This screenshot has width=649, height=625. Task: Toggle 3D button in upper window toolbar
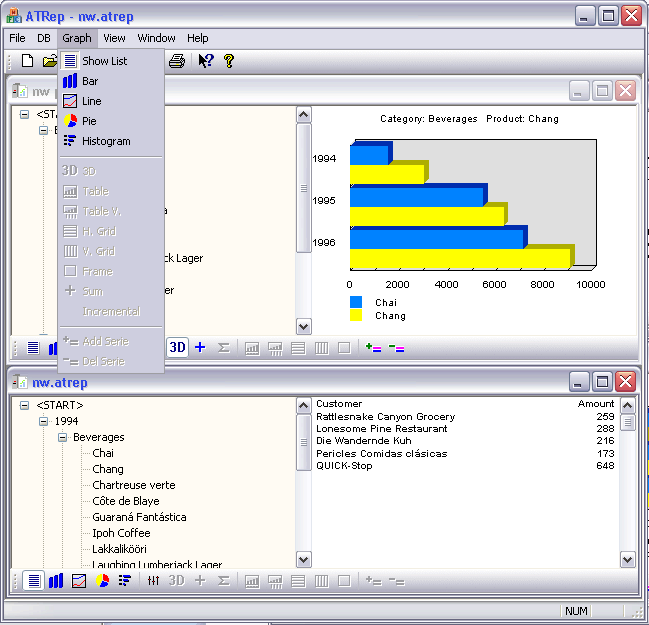177,347
